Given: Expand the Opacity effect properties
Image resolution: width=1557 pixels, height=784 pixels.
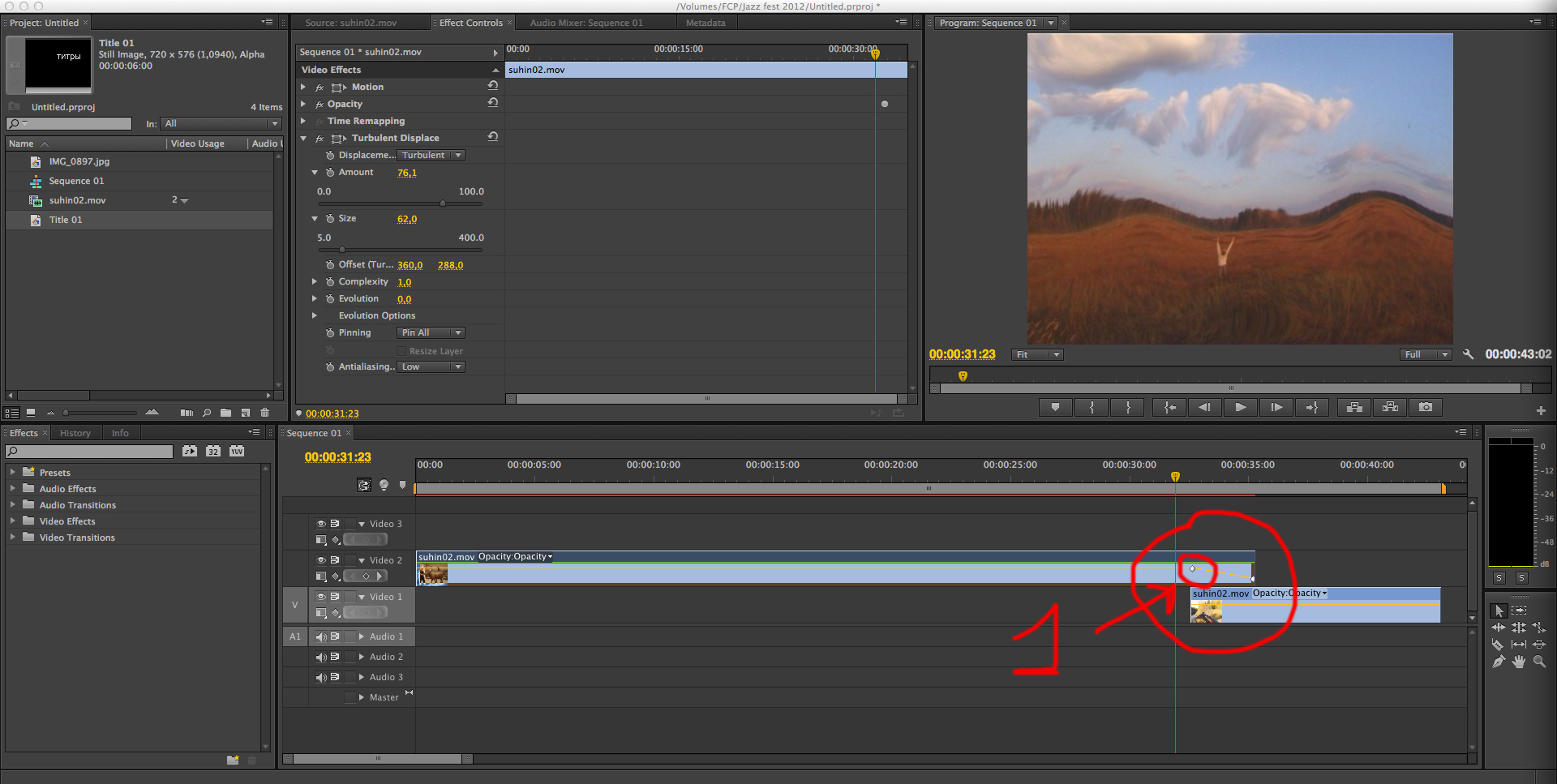Looking at the screenshot, I should [x=304, y=104].
